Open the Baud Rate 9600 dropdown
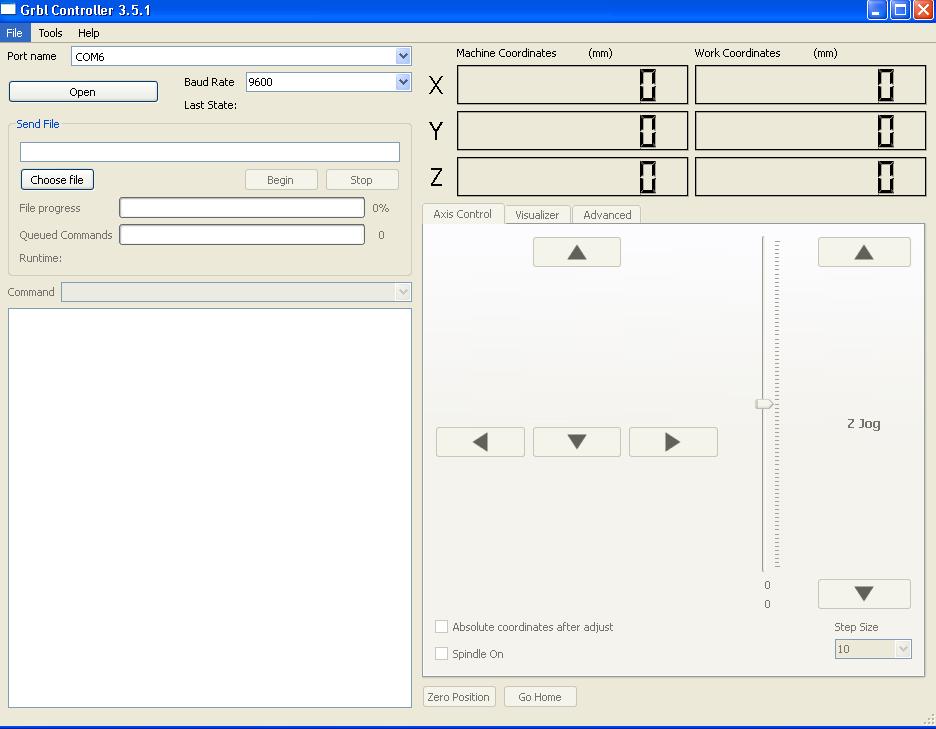The height and width of the screenshot is (729, 936). coord(403,82)
